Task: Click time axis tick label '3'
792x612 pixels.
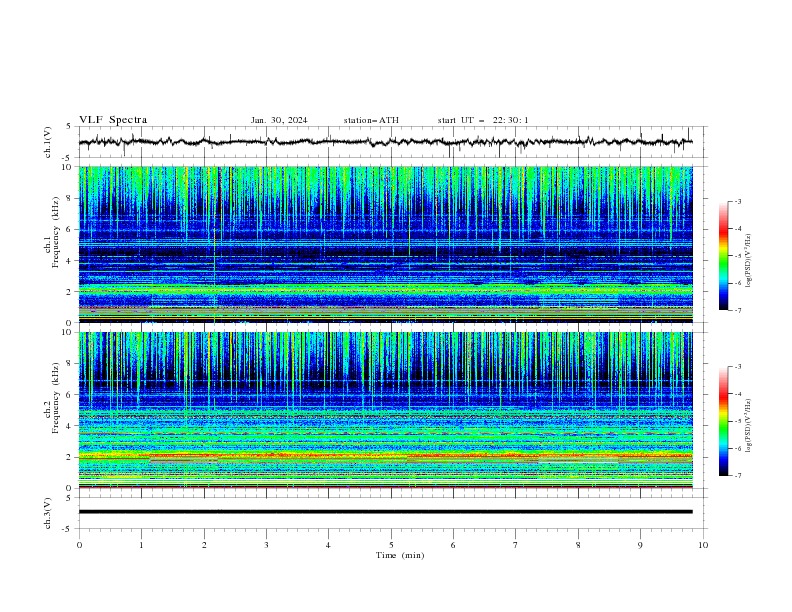Action: tap(266, 545)
